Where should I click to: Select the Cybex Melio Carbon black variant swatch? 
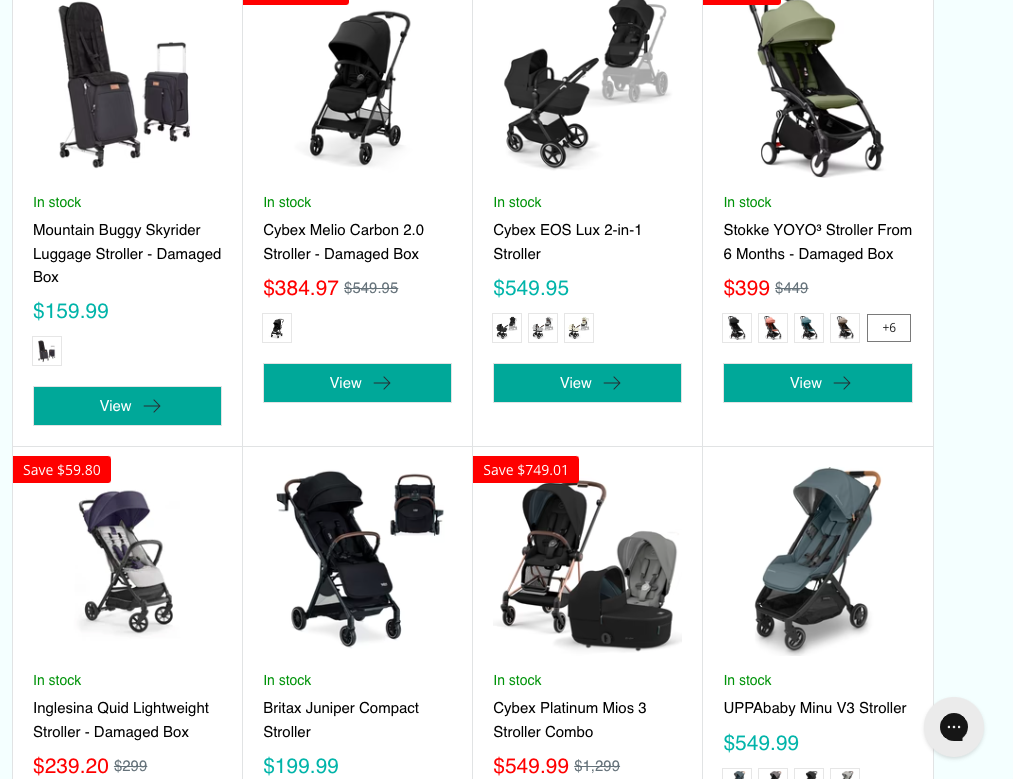(x=277, y=328)
